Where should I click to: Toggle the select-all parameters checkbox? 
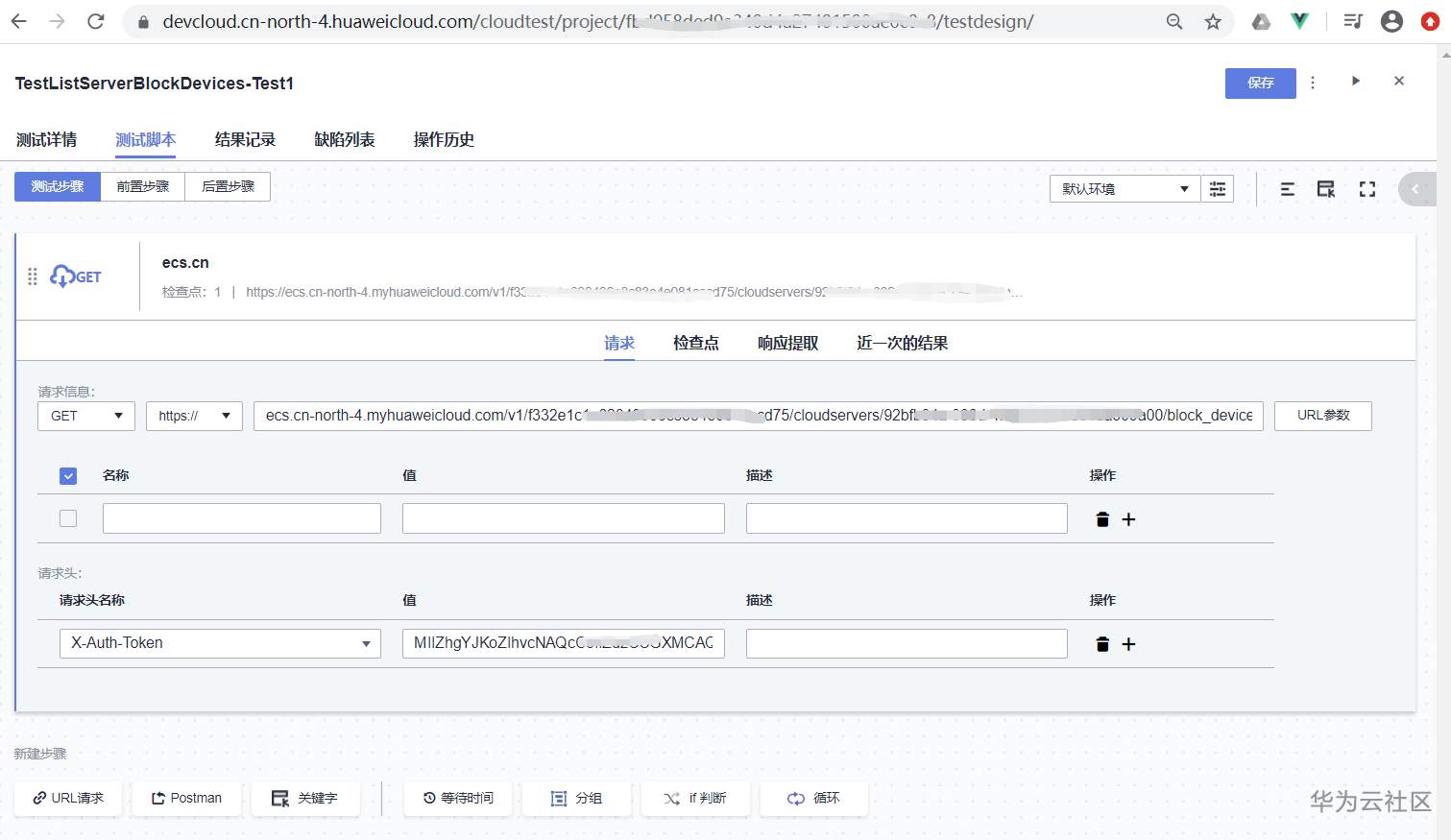[x=68, y=476]
